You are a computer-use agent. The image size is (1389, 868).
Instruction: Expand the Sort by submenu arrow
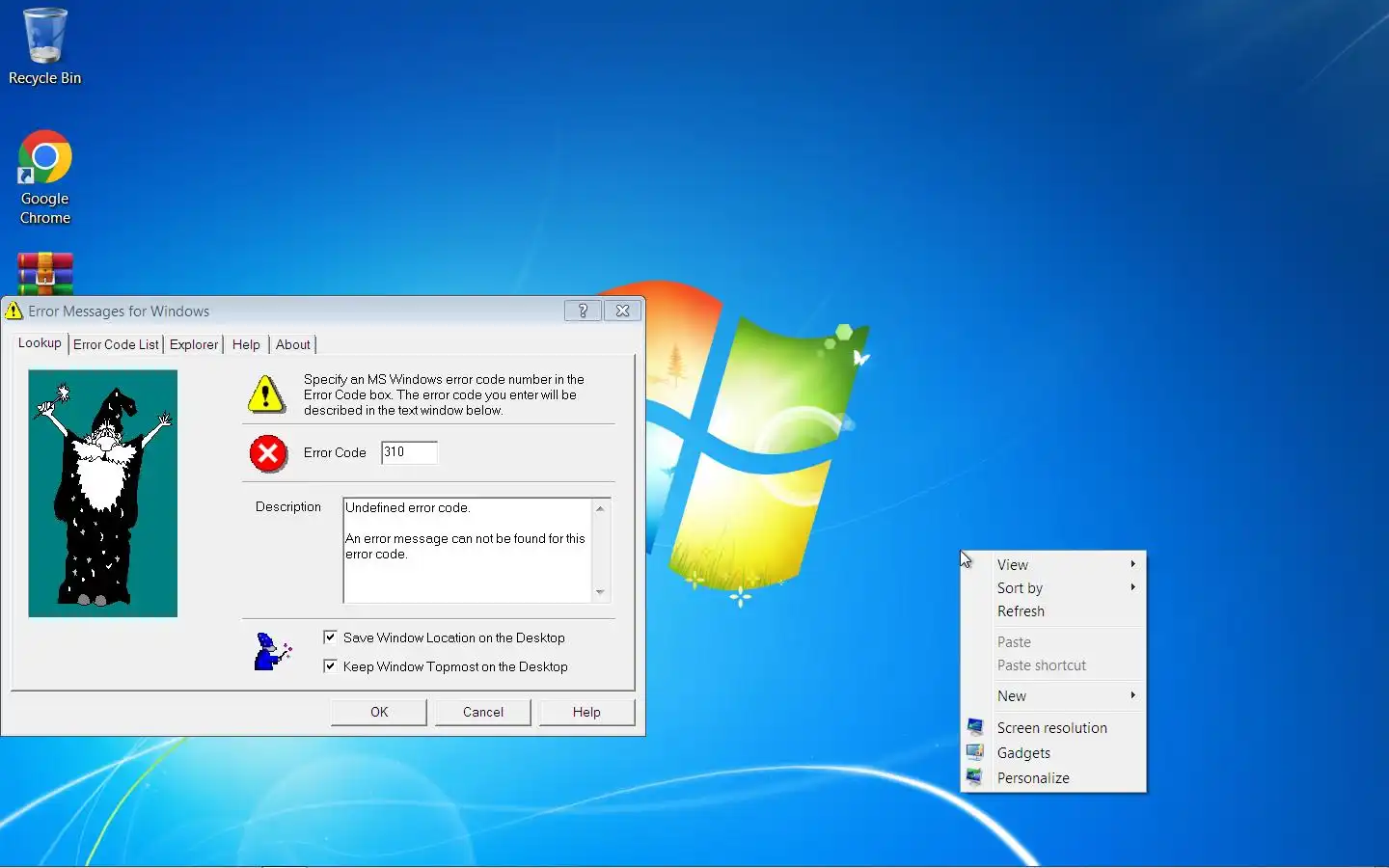click(1133, 587)
